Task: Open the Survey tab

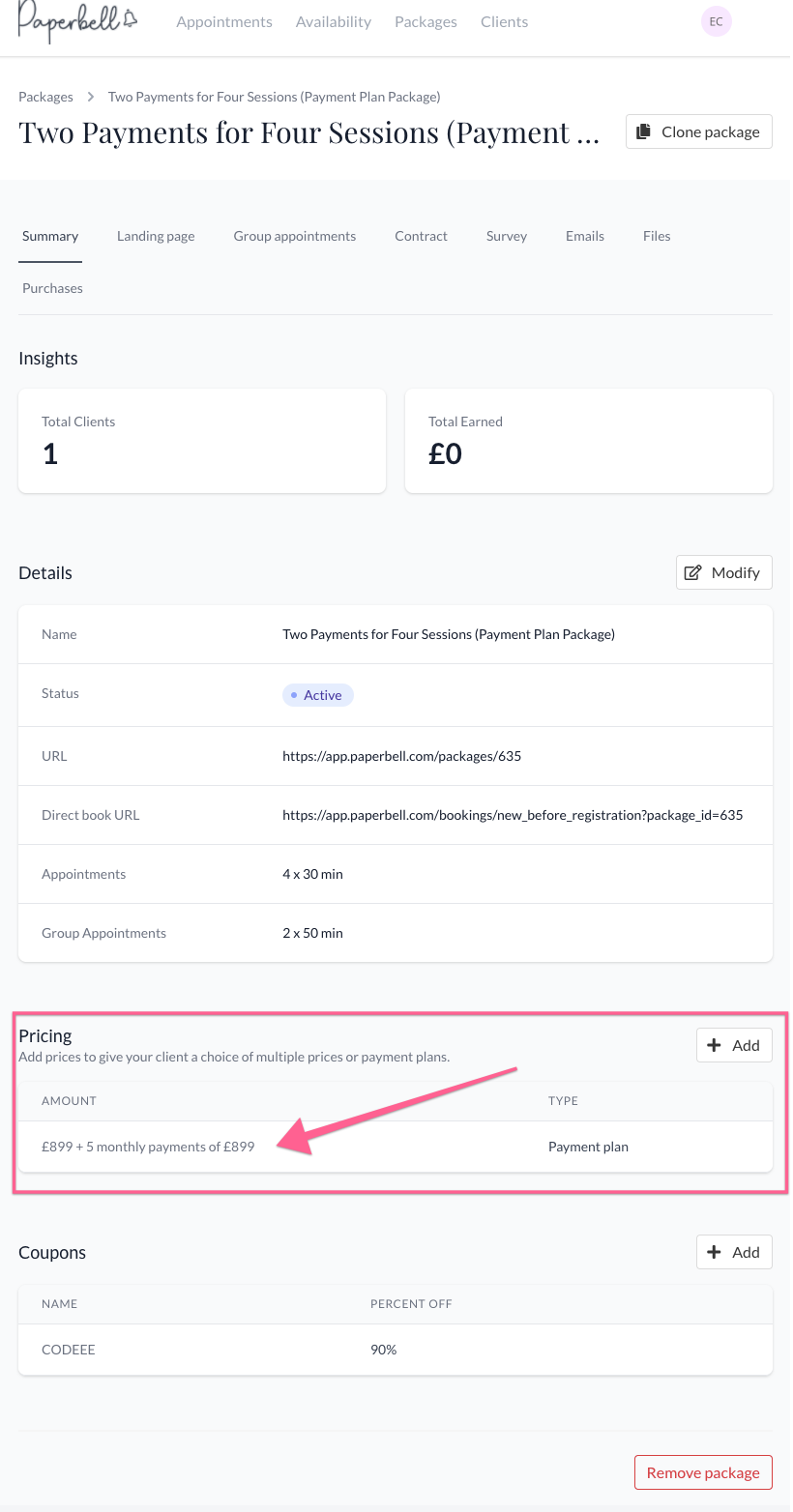Action: pyautogui.click(x=507, y=236)
